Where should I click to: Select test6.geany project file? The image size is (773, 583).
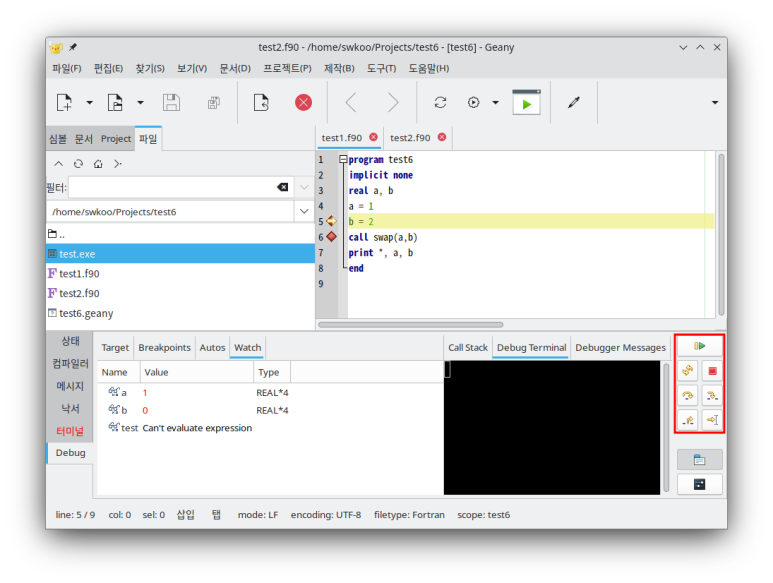pyautogui.click(x=180, y=313)
